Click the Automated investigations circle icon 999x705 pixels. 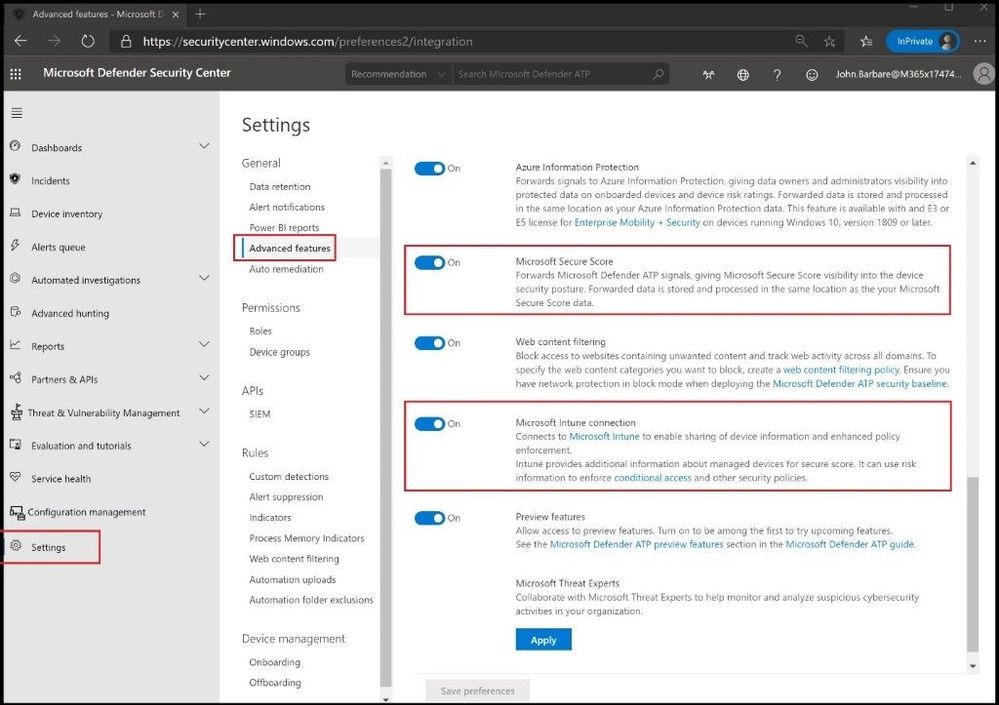(x=15, y=278)
